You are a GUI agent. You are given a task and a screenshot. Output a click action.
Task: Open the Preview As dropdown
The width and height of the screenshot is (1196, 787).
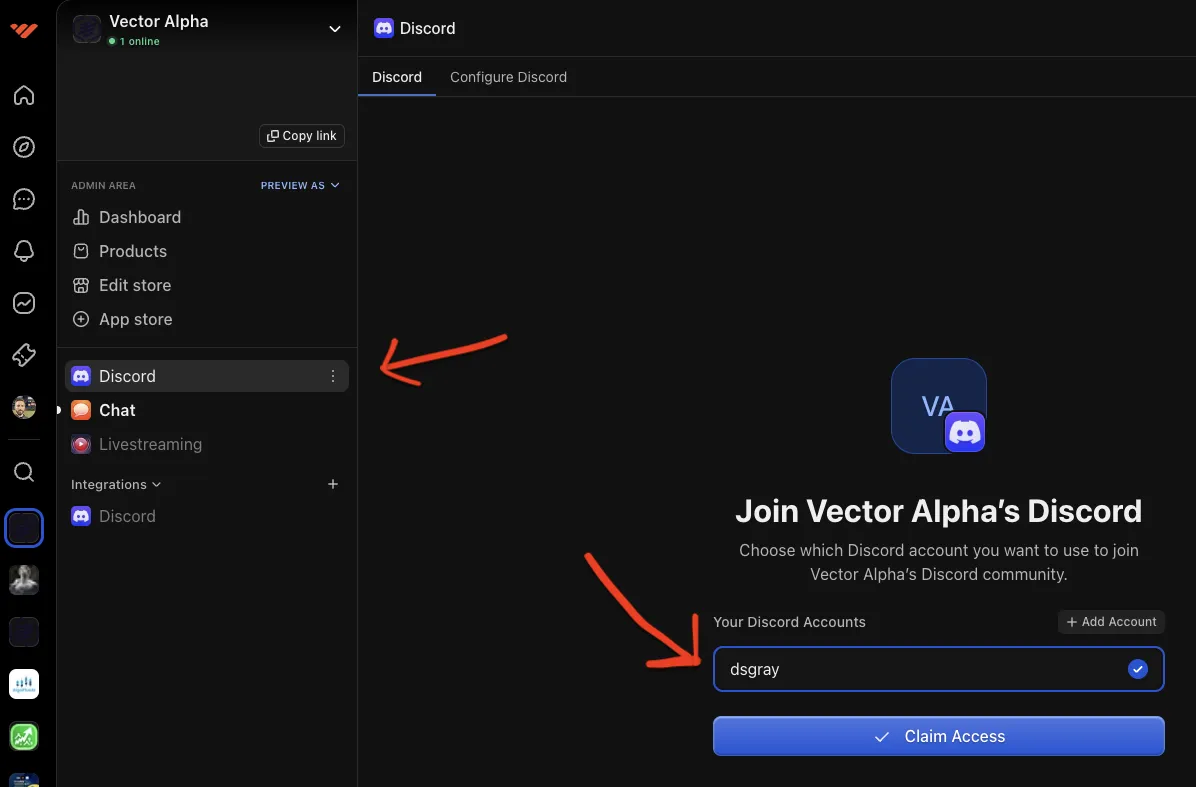300,185
